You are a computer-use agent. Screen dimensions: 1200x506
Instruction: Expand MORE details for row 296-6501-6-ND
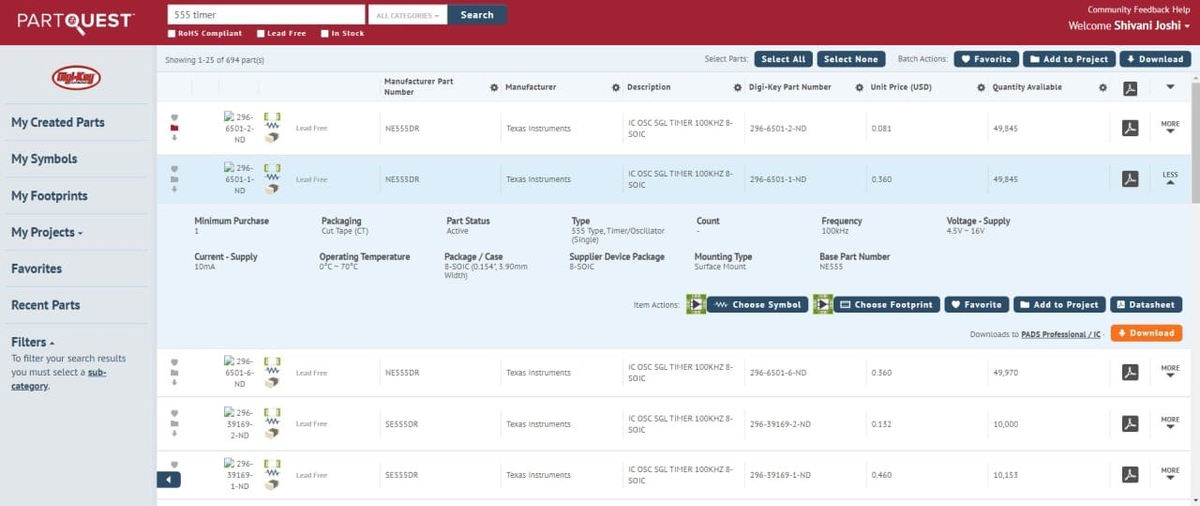point(1170,372)
